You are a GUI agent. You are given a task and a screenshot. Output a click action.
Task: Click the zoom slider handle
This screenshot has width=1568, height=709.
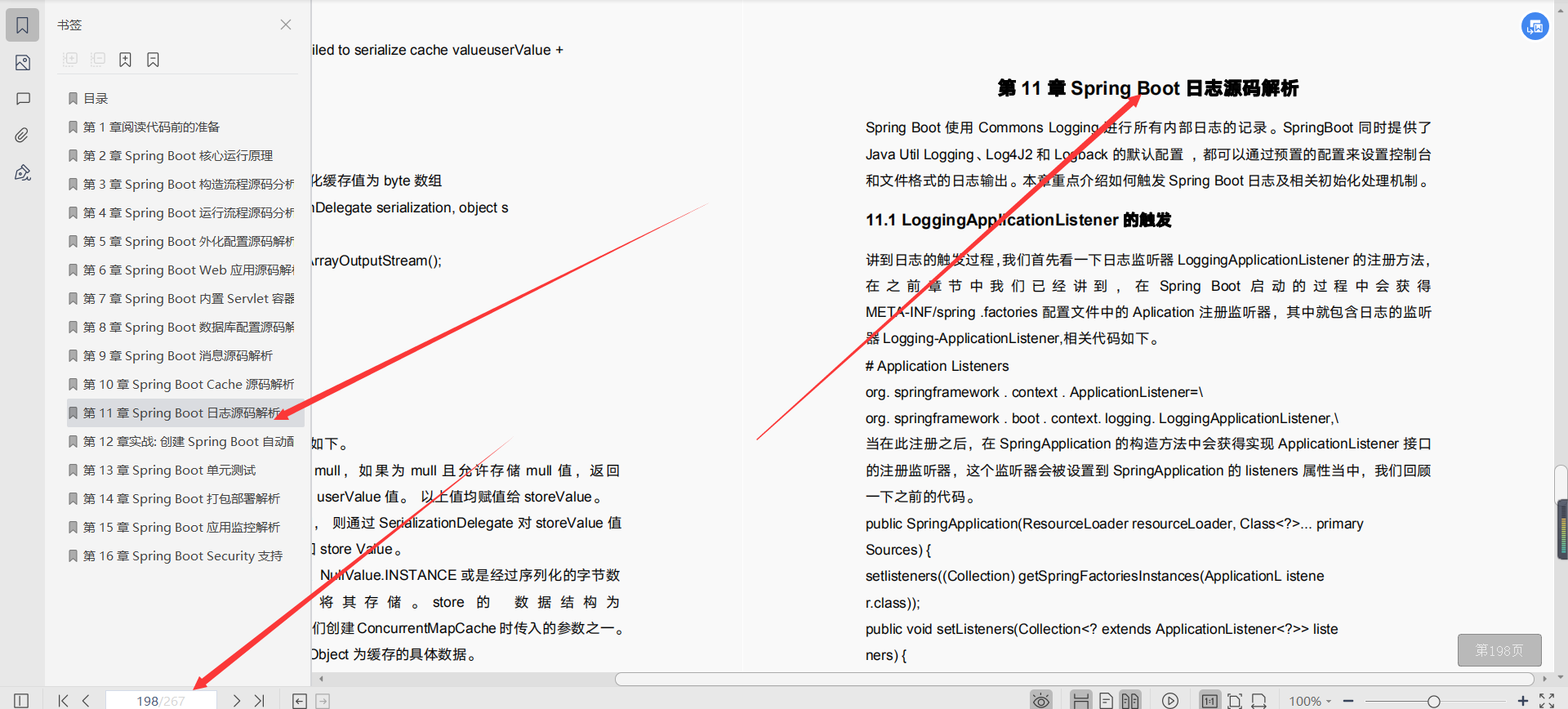(1433, 701)
